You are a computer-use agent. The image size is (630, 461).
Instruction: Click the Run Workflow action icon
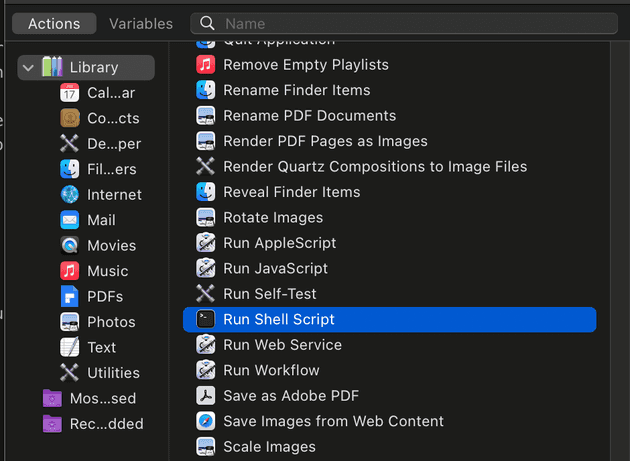coord(206,370)
